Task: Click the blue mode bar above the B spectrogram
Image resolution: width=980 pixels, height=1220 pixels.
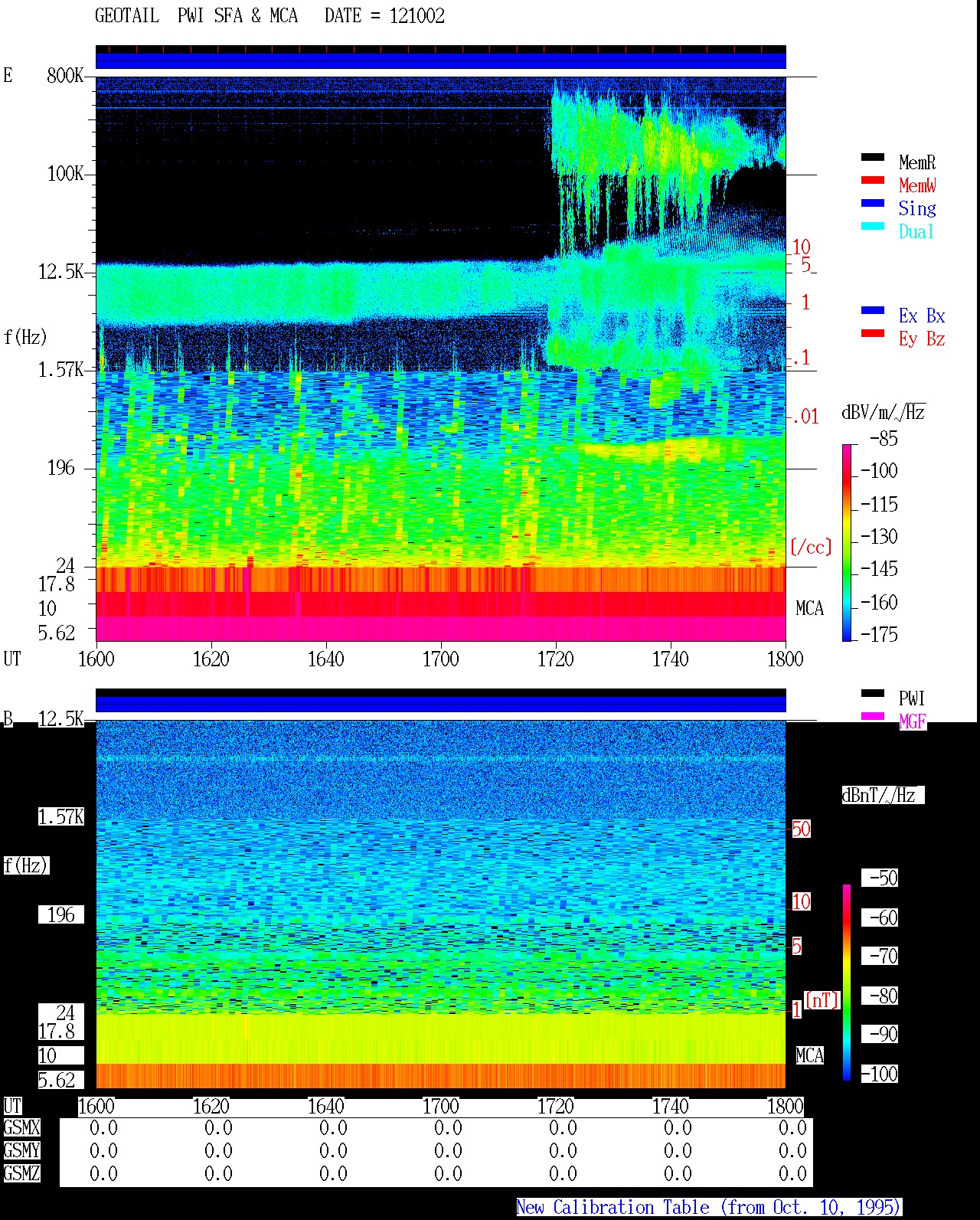Action: (441, 703)
